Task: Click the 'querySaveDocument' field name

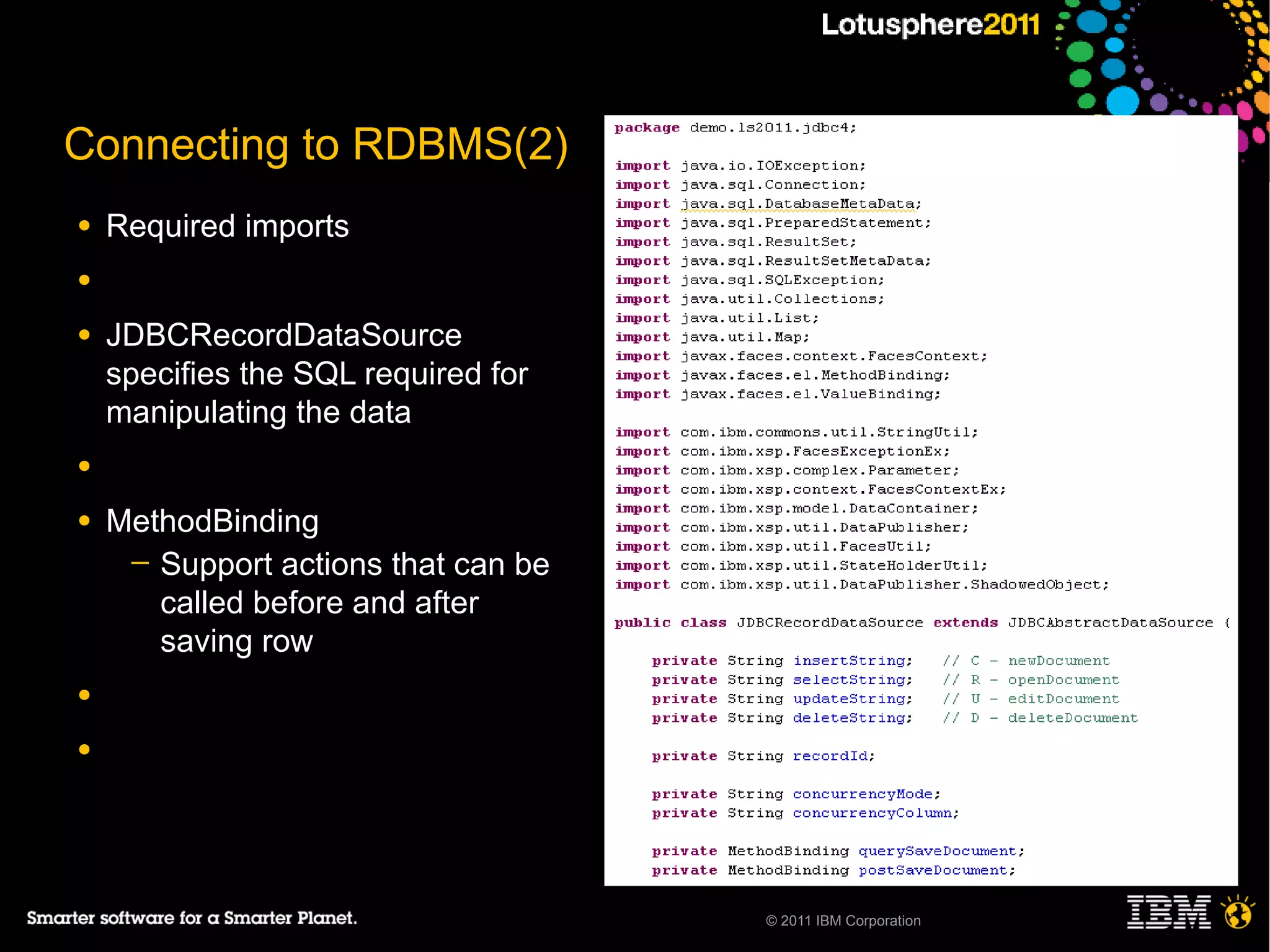Action: pos(937,852)
